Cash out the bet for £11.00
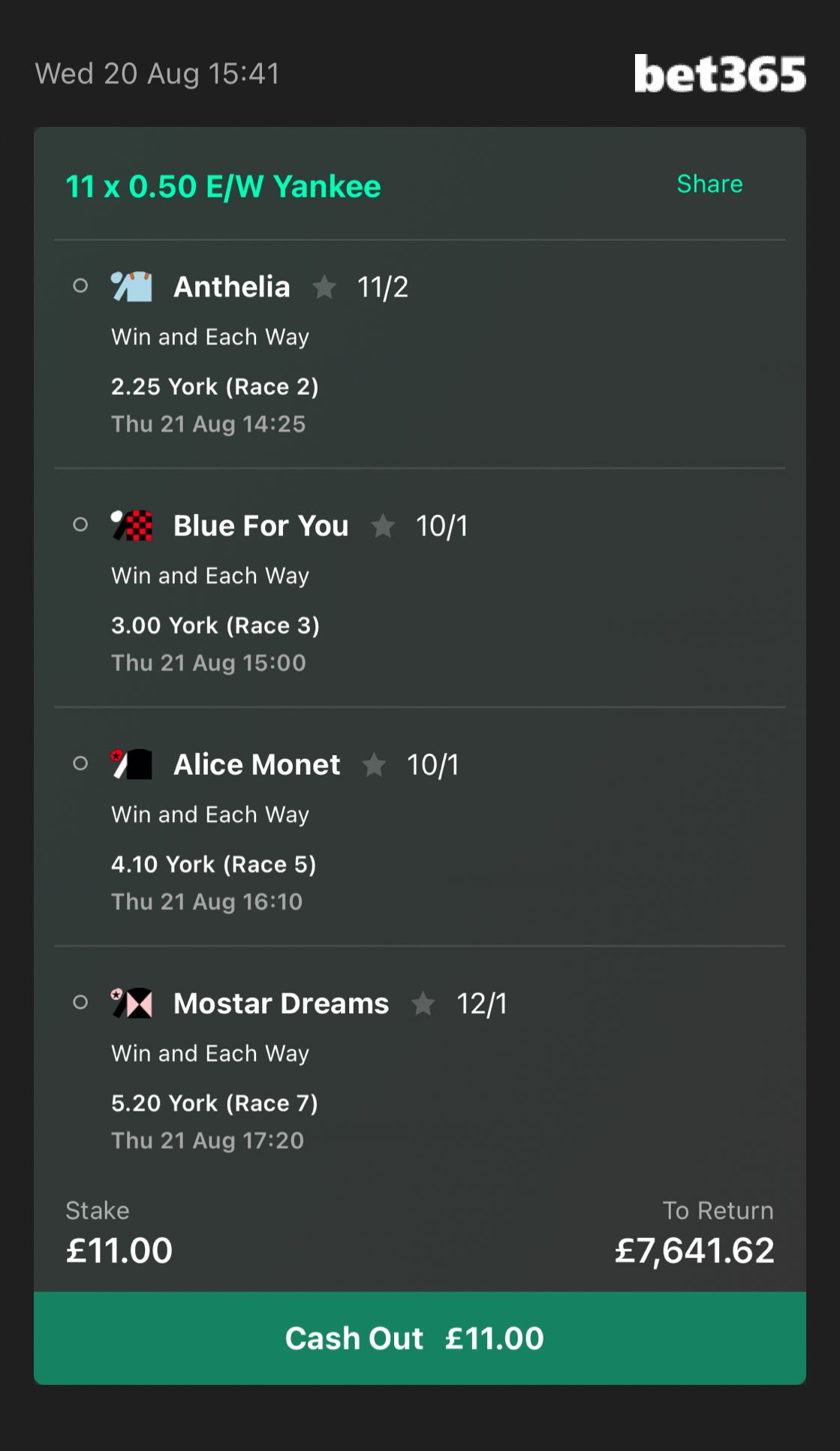Image resolution: width=840 pixels, height=1451 pixels. (x=420, y=1338)
